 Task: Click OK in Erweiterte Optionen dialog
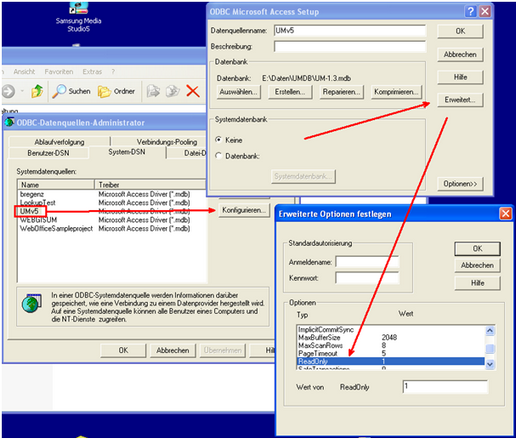tap(477, 249)
